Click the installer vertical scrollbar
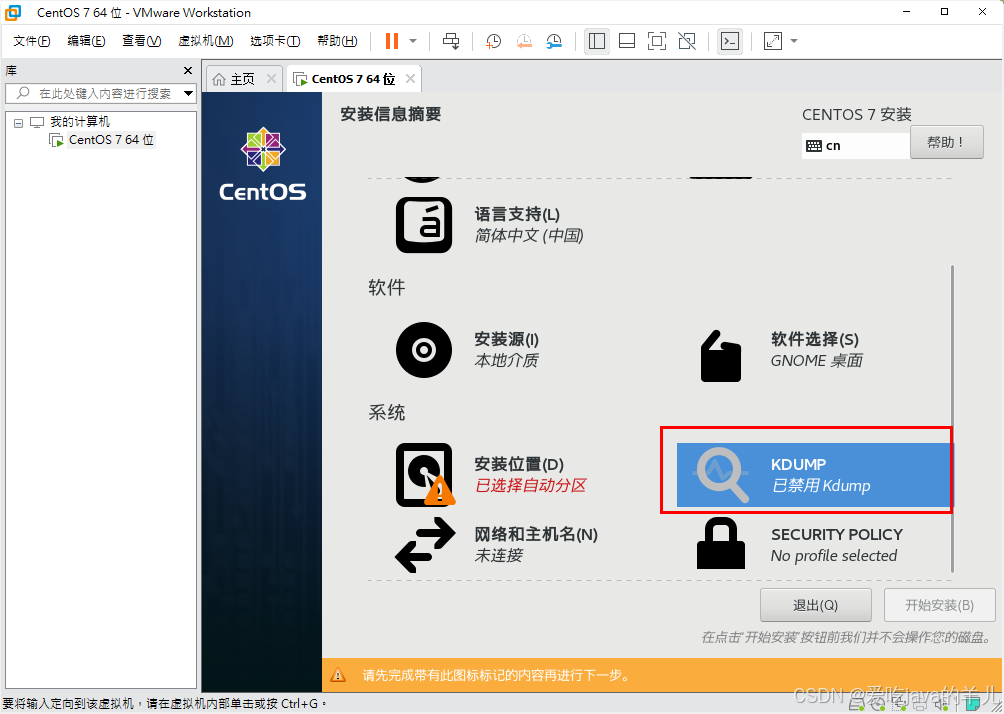1004x714 pixels. click(952, 419)
